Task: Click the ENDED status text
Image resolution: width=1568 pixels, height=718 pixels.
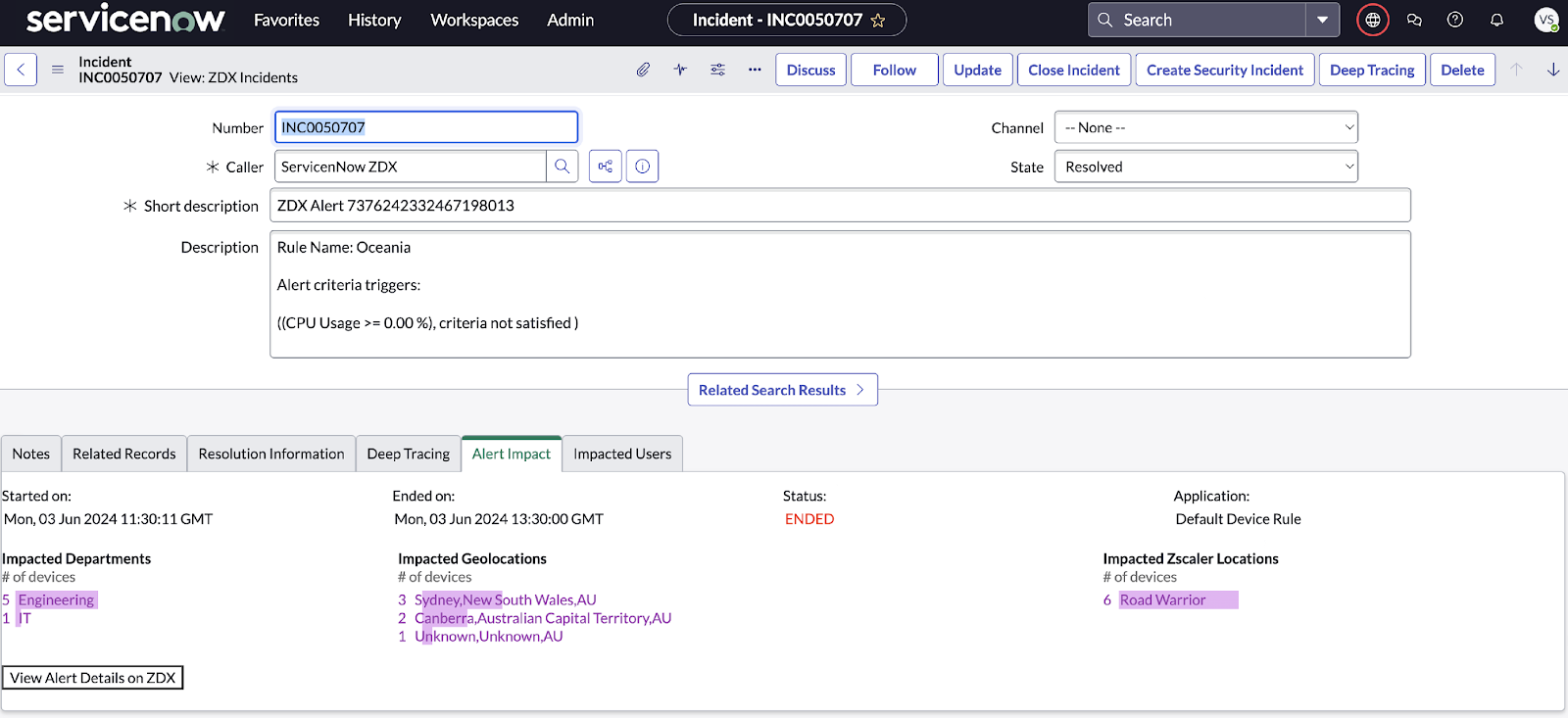Action: click(x=809, y=519)
